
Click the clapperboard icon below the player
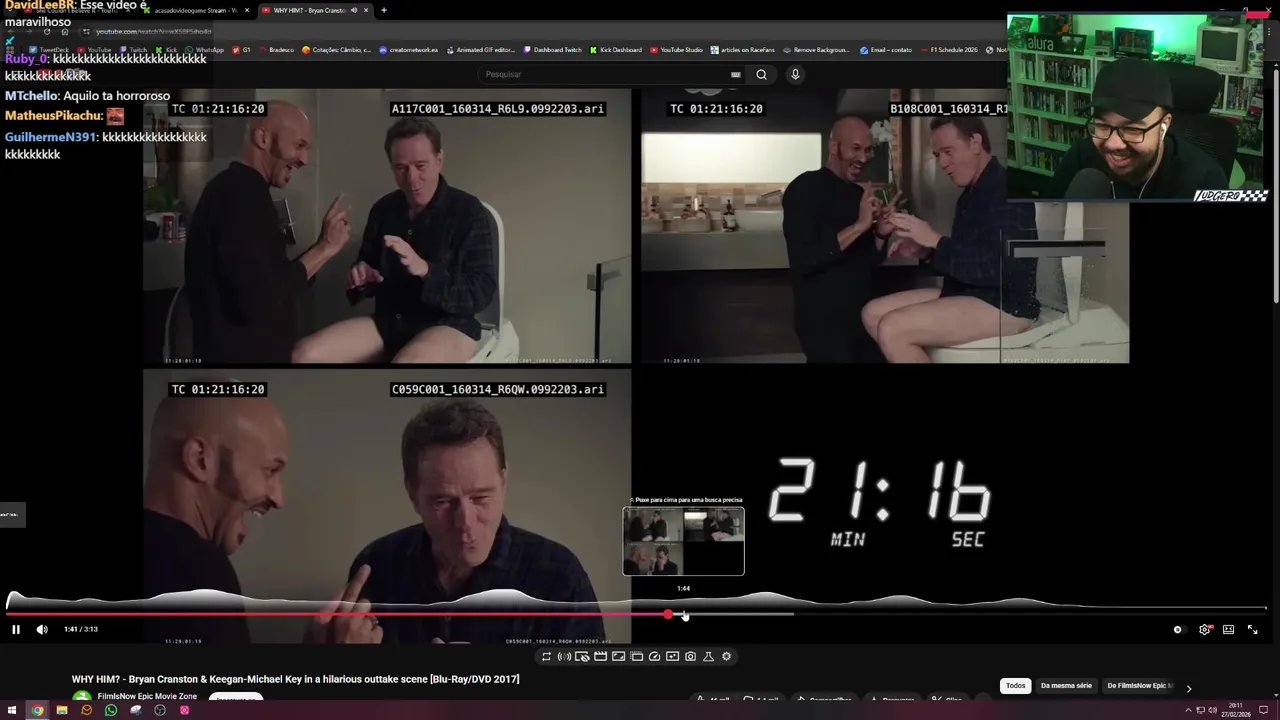pos(600,657)
